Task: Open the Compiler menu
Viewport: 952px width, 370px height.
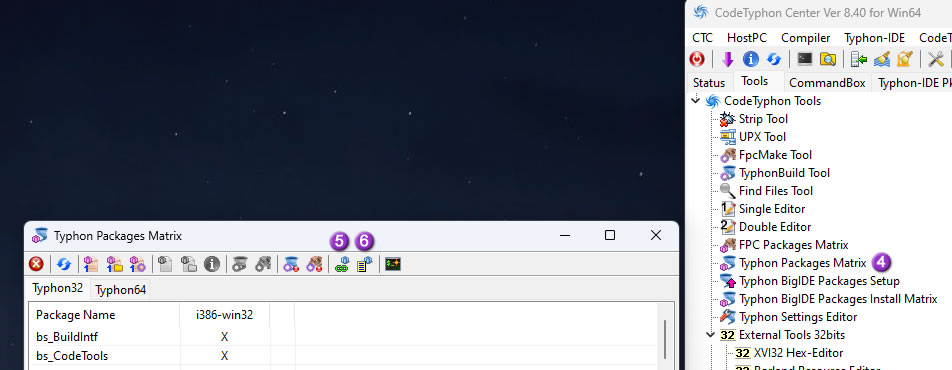Action: pyautogui.click(x=806, y=38)
